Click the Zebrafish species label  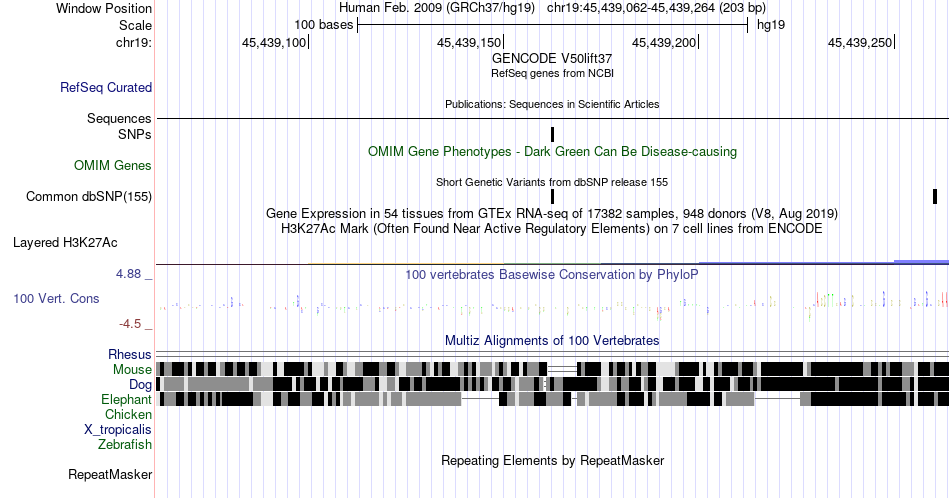tap(125, 445)
